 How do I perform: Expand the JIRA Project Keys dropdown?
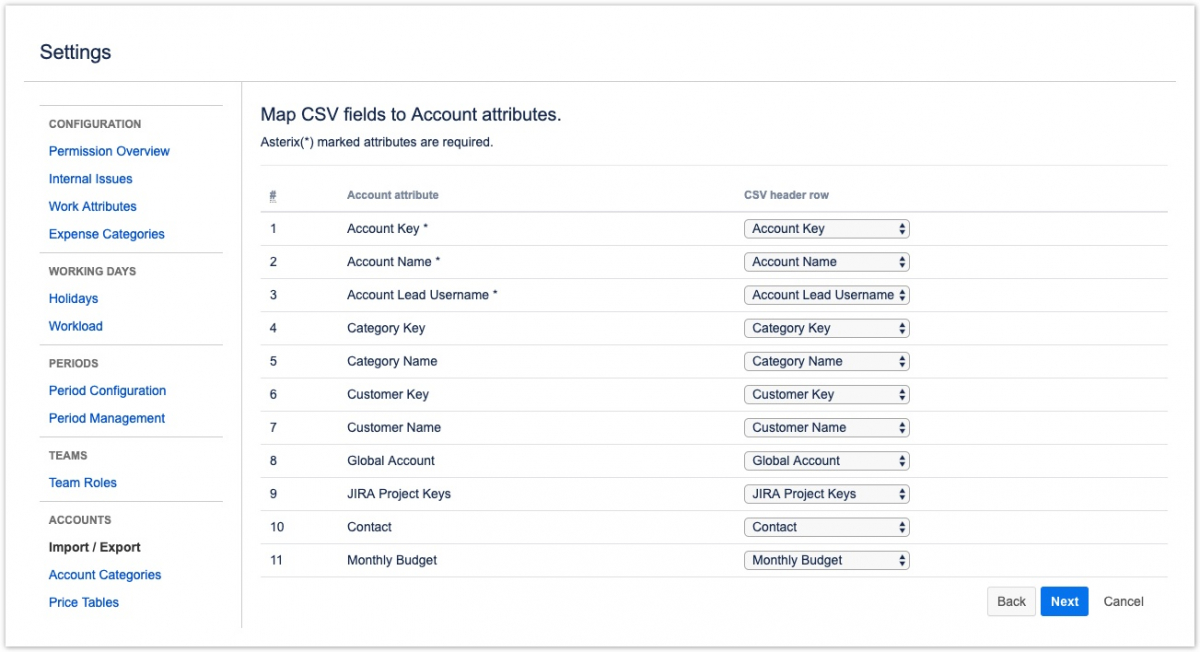point(826,494)
